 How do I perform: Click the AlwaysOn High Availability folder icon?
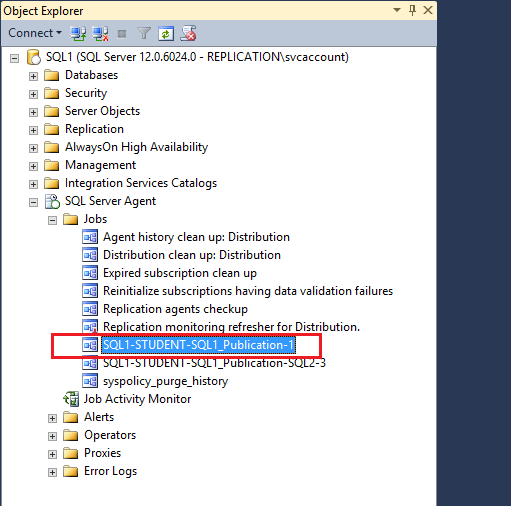[x=51, y=147]
